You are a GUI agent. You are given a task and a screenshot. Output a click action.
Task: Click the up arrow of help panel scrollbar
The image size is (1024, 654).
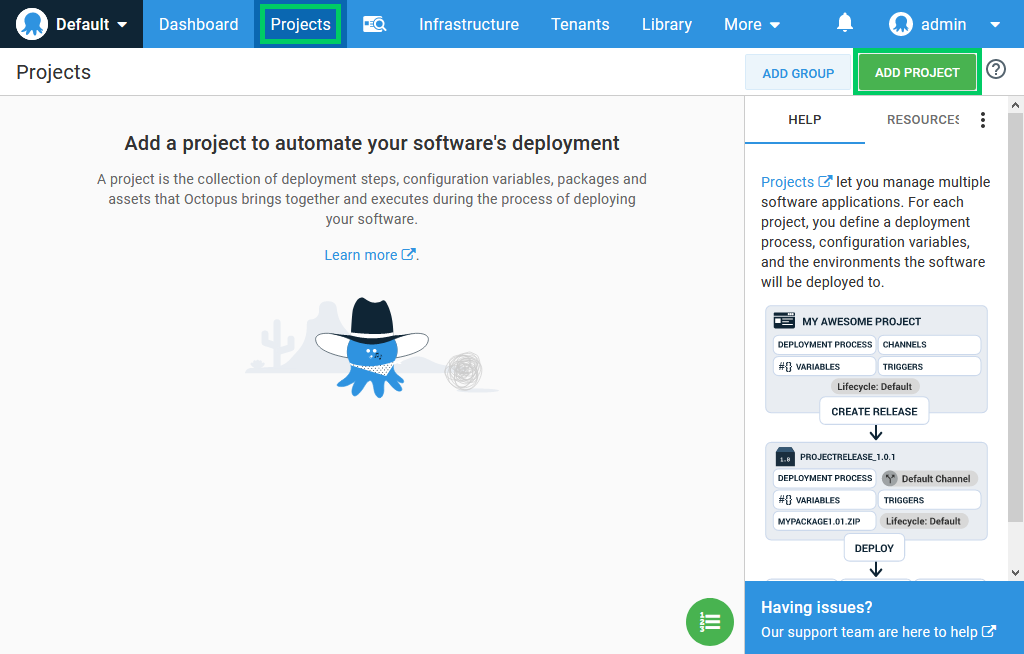(x=1015, y=105)
